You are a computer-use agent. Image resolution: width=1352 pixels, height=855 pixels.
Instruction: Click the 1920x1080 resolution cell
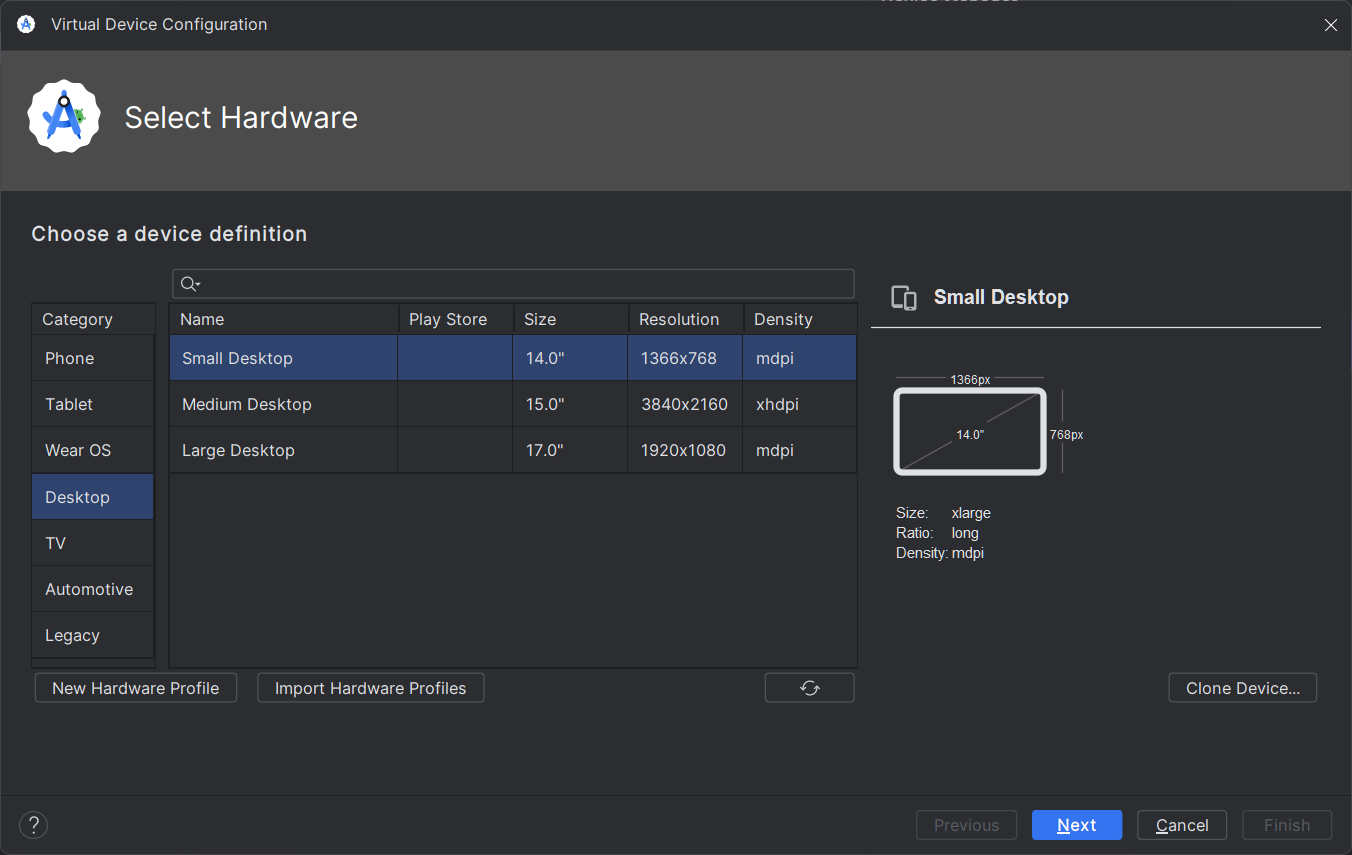685,450
